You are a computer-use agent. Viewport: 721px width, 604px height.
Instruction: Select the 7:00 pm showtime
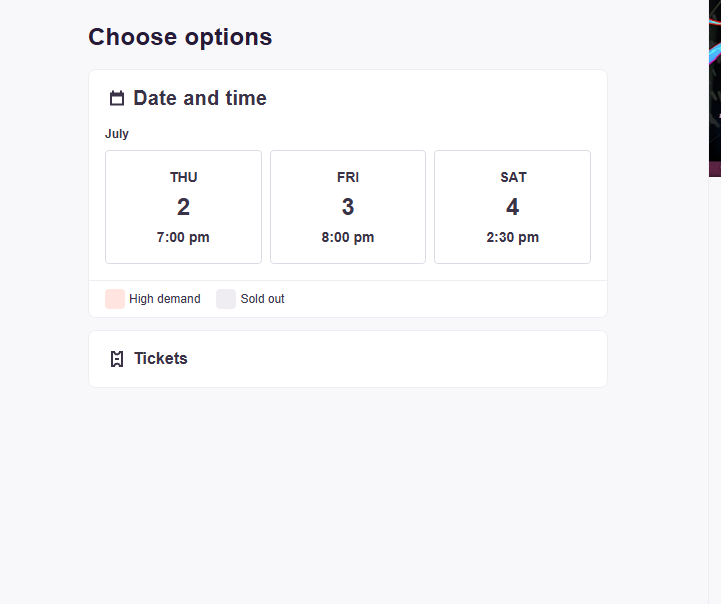pos(183,238)
